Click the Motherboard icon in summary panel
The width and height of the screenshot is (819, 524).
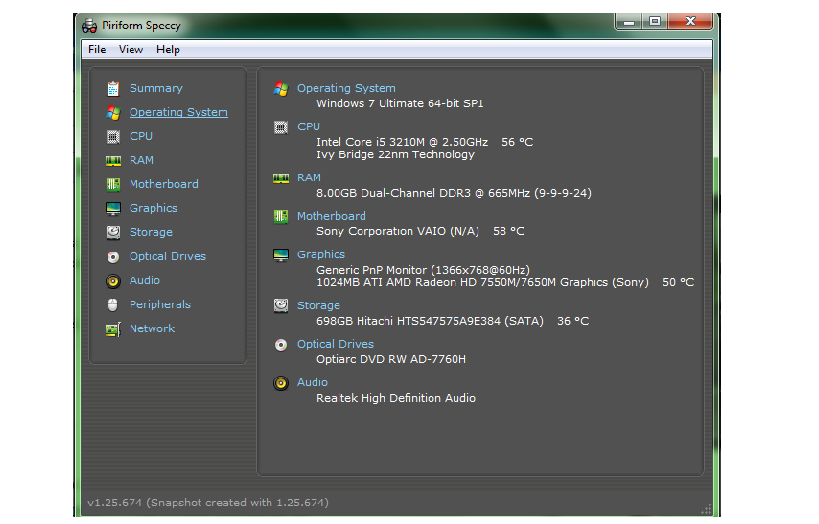click(280, 216)
